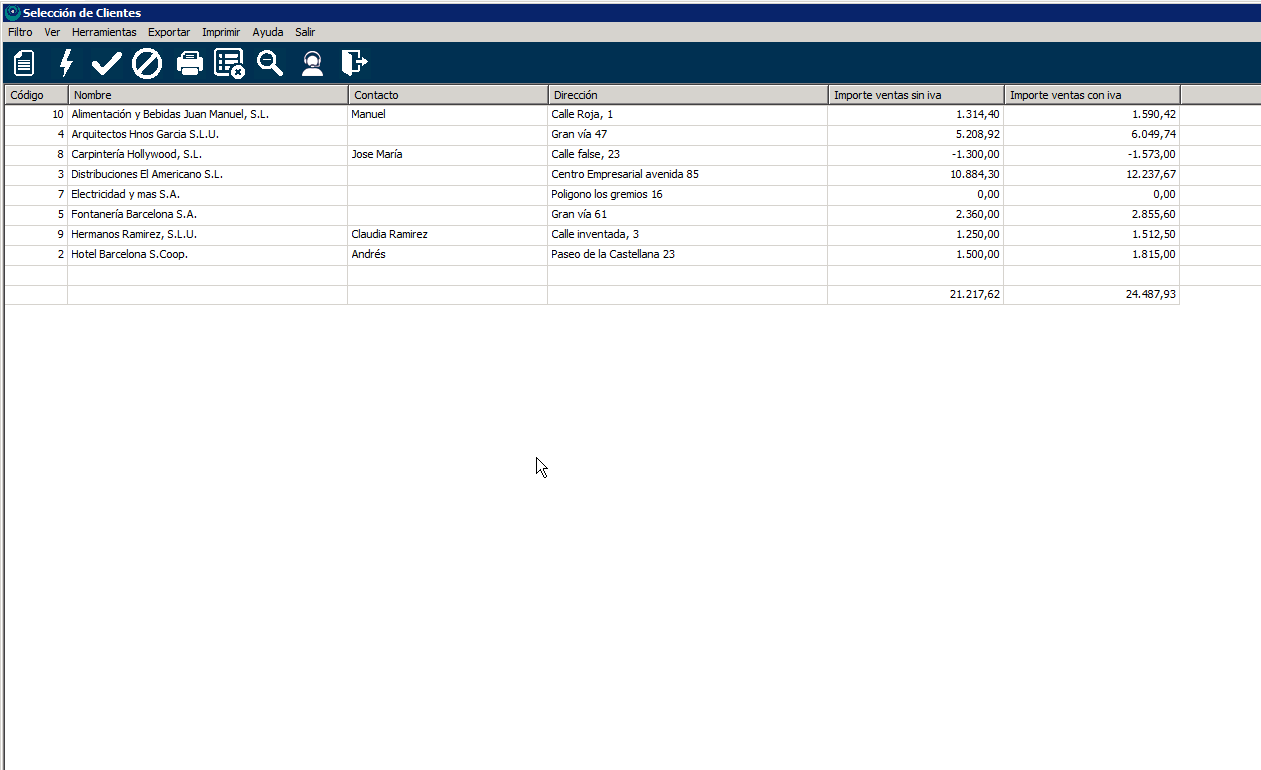Image resolution: width=1261 pixels, height=770 pixels.
Task: Click the magnifying glass zoom-out icon
Action: [270, 63]
